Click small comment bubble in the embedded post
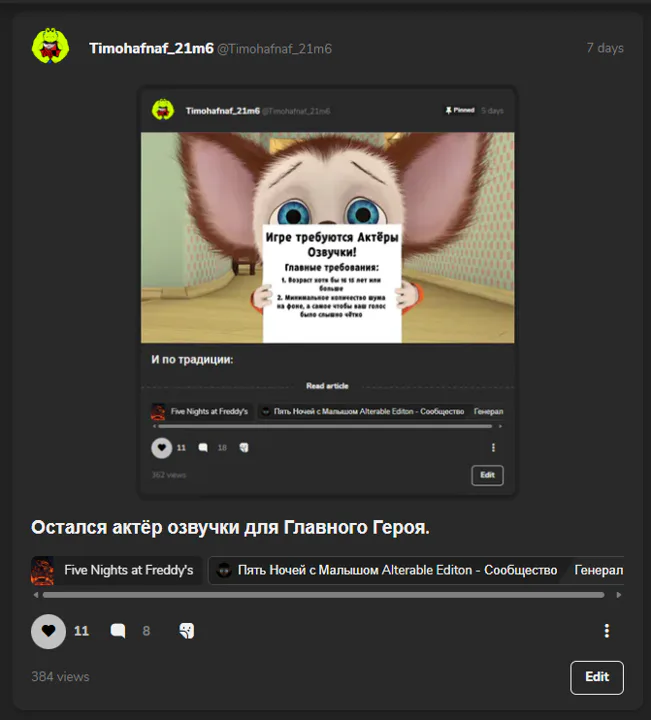Image resolution: width=651 pixels, height=720 pixels. point(203,448)
